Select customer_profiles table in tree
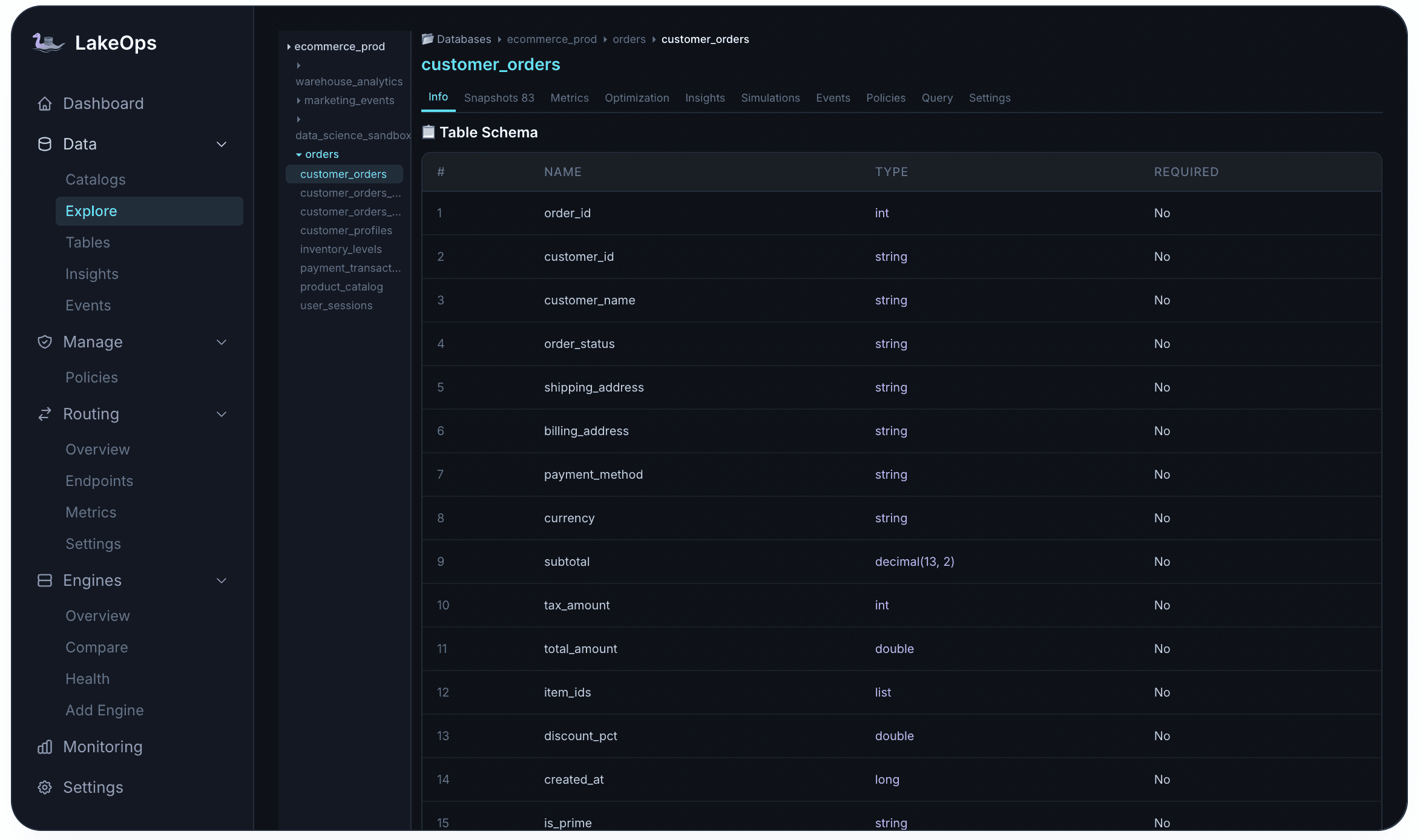Image resolution: width=1420 pixels, height=840 pixels. pos(346,231)
